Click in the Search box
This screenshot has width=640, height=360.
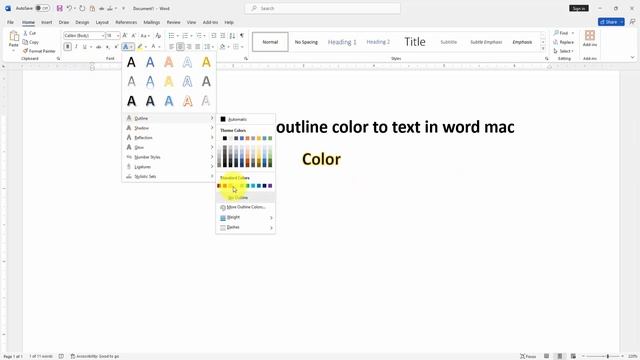click(x=322, y=8)
